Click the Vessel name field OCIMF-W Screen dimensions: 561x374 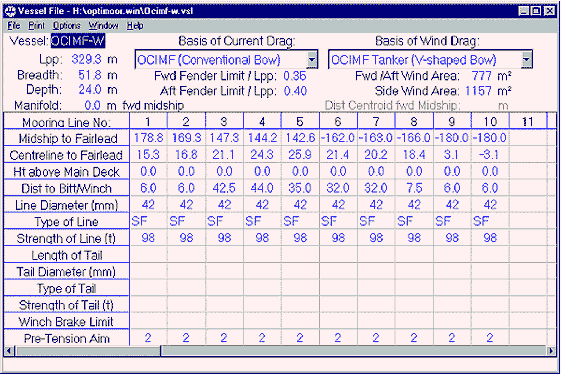pyautogui.click(x=78, y=41)
